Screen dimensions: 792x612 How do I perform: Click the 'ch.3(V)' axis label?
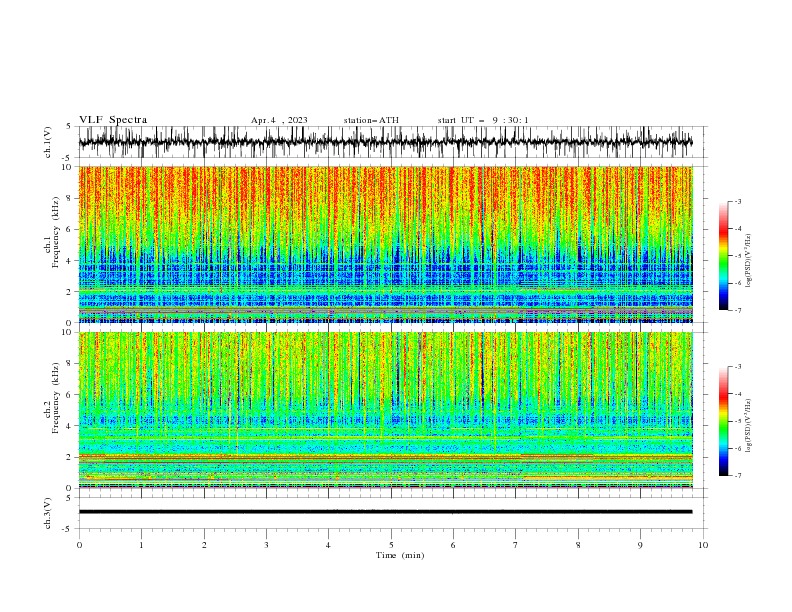point(48,513)
